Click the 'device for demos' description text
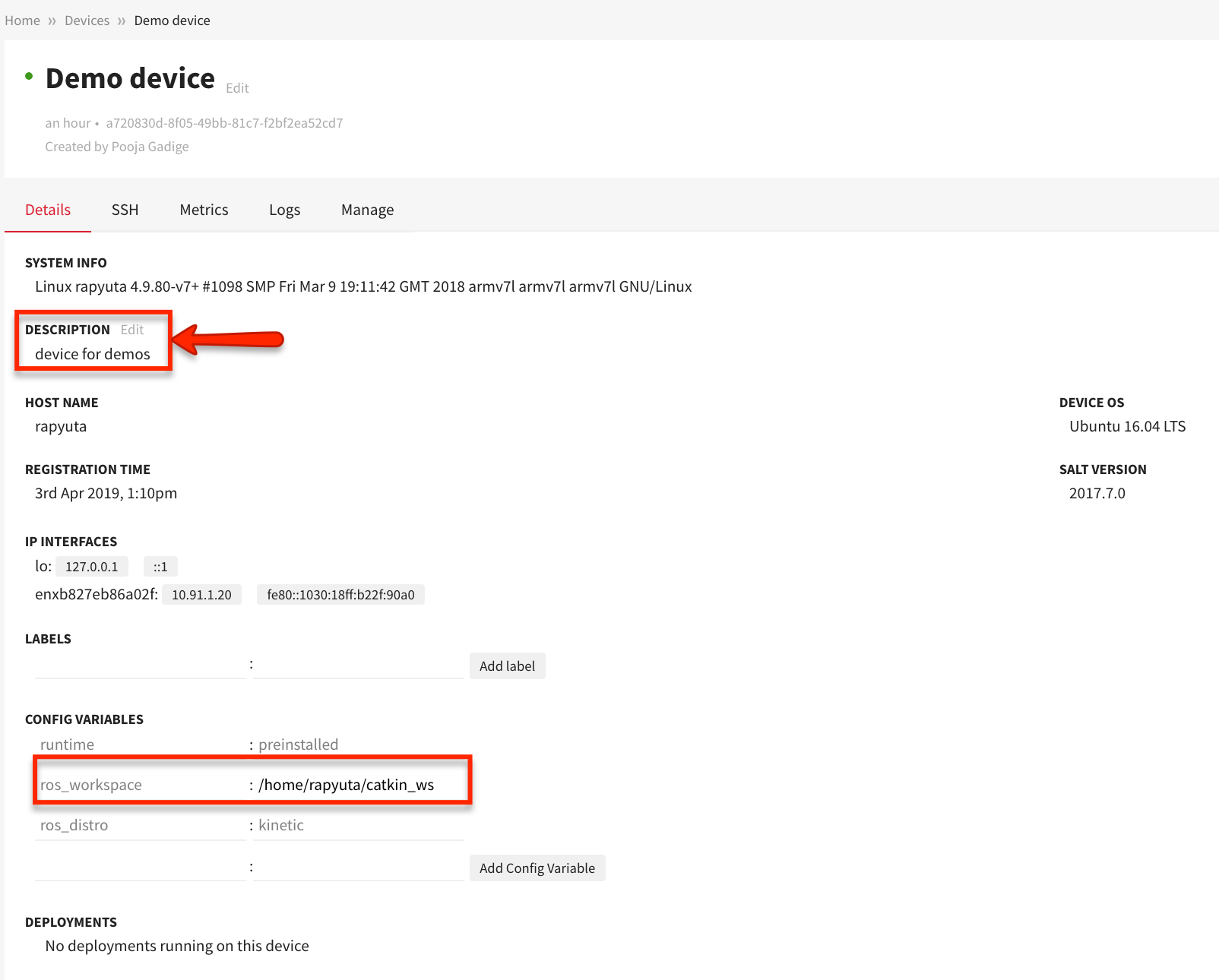 [93, 354]
